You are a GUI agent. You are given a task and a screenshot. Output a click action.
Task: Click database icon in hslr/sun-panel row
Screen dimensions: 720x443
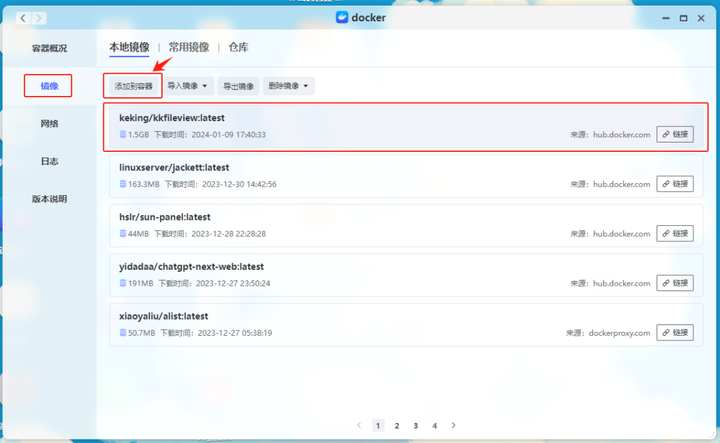pos(123,234)
